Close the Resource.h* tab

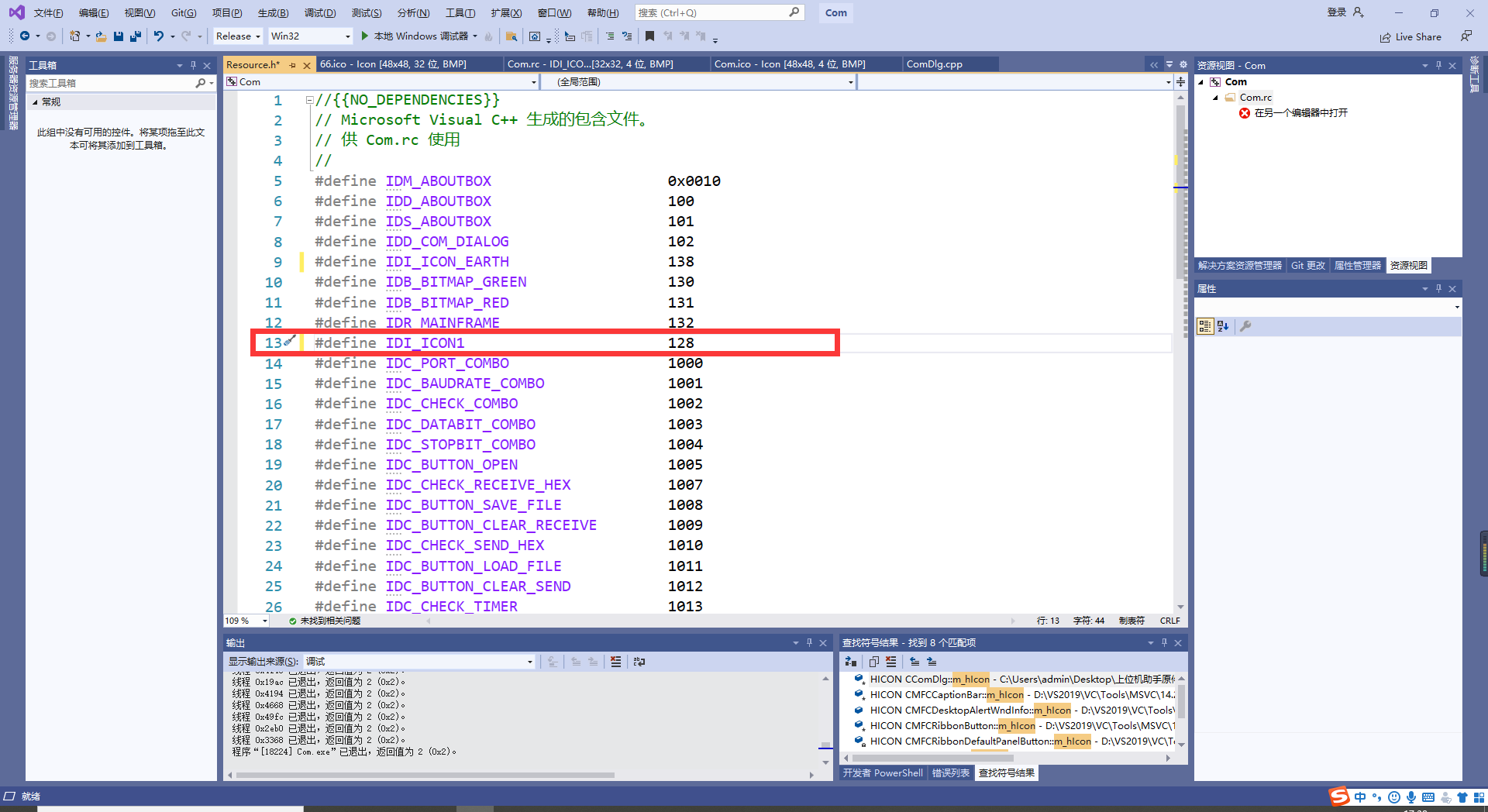[307, 65]
